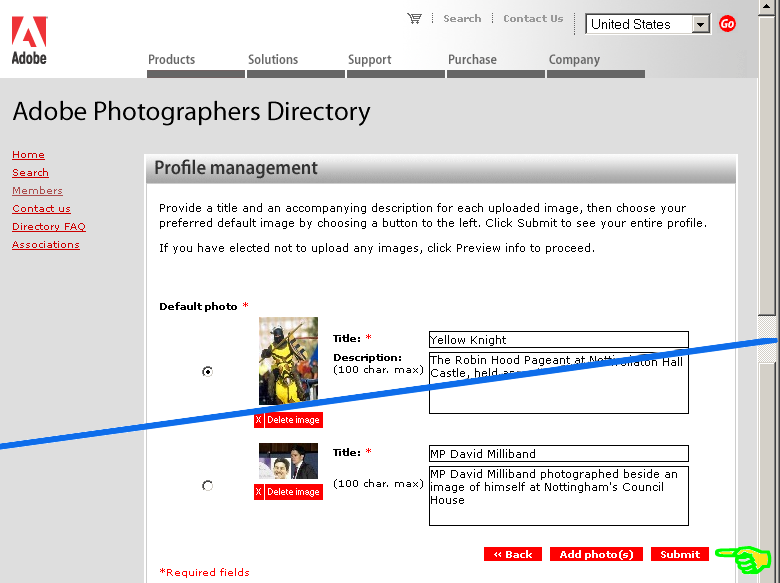780x583 pixels.
Task: Click X icon beside David Milliband Delete image
Action: click(258, 492)
